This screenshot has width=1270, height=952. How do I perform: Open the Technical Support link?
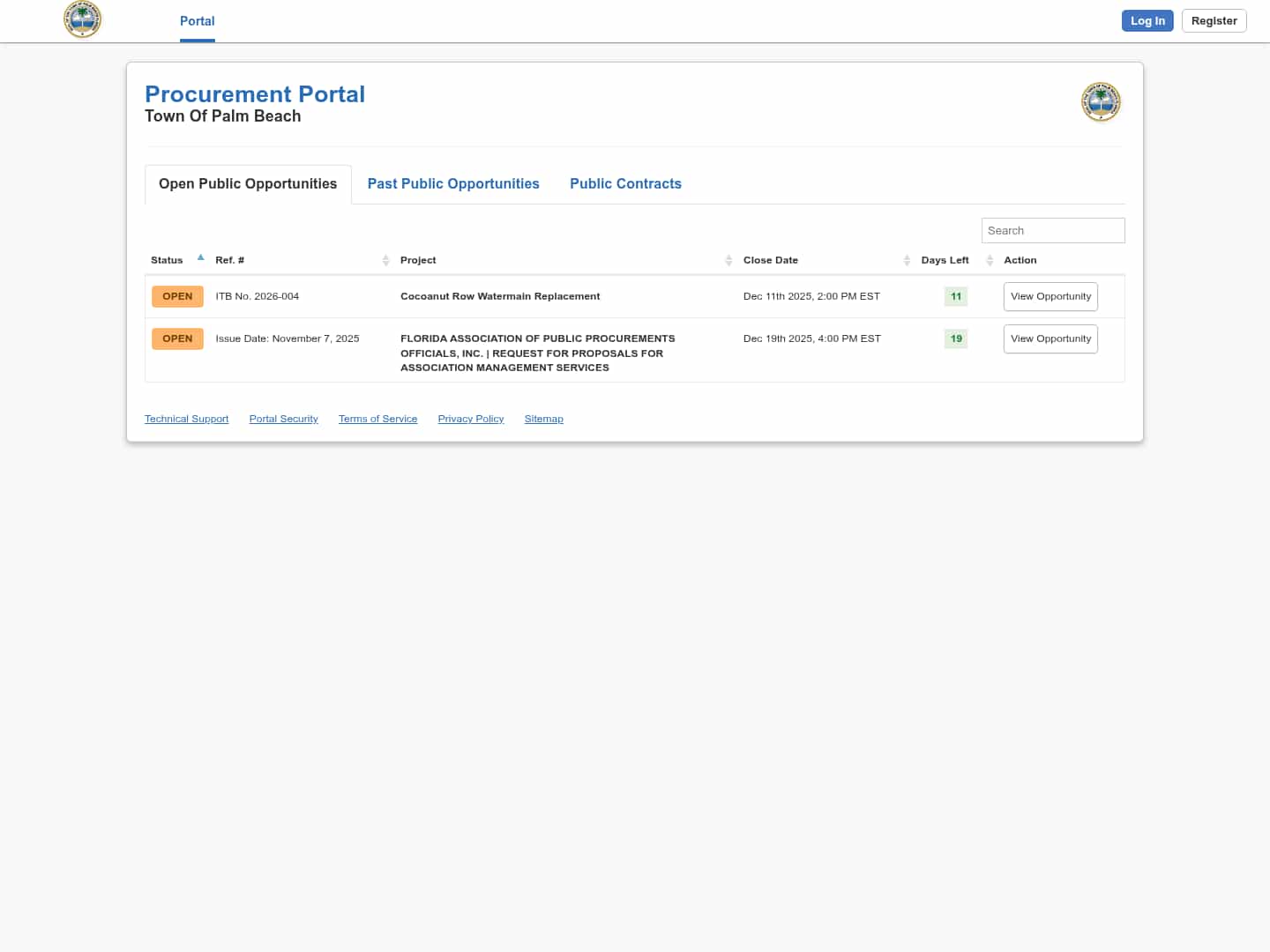coord(186,419)
